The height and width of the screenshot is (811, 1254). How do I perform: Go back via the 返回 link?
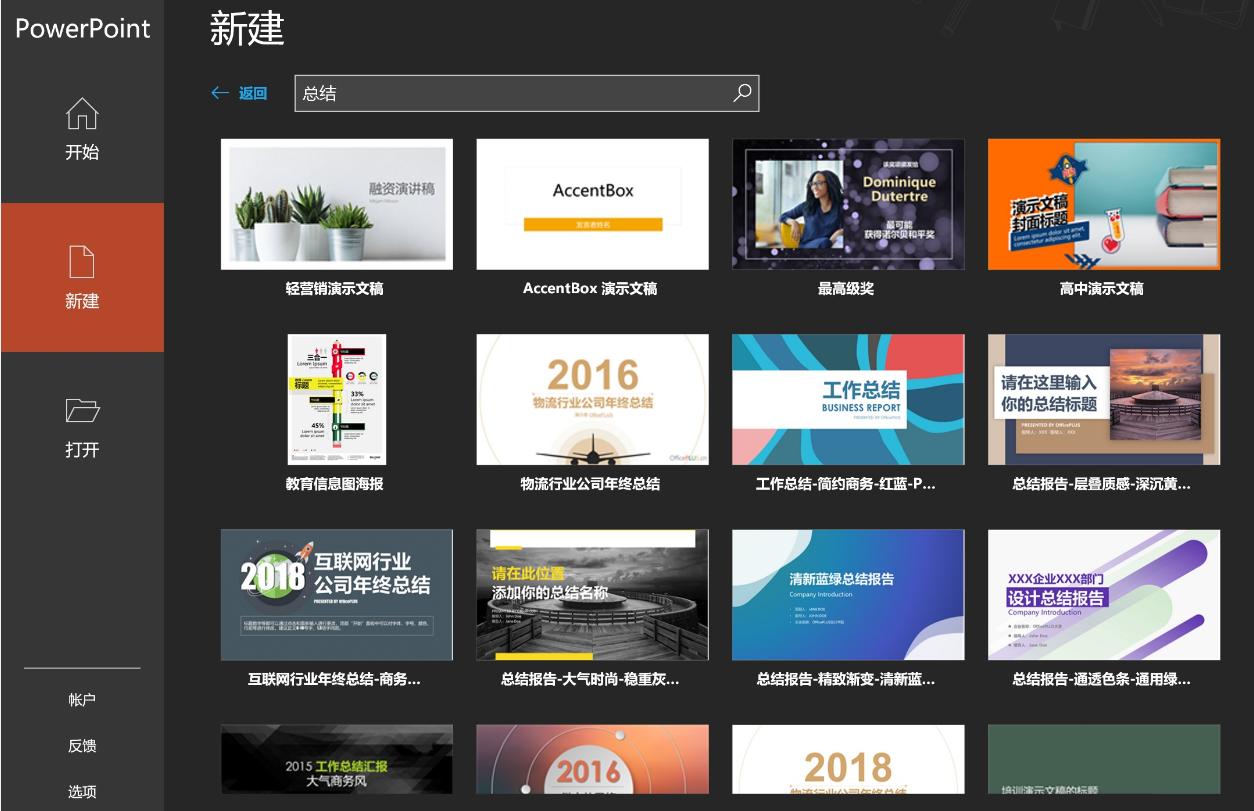(253, 93)
